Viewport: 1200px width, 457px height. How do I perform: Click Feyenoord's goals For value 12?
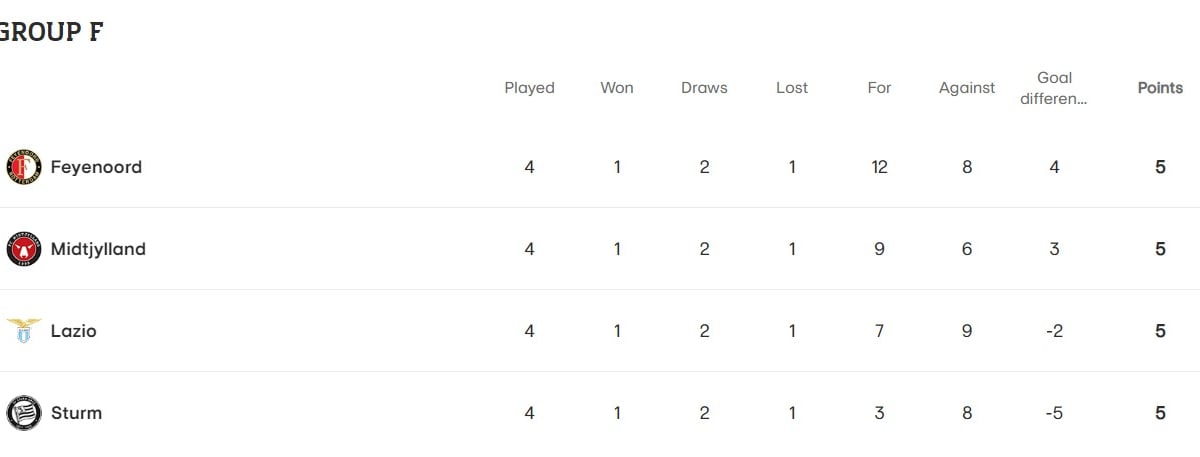(879, 167)
